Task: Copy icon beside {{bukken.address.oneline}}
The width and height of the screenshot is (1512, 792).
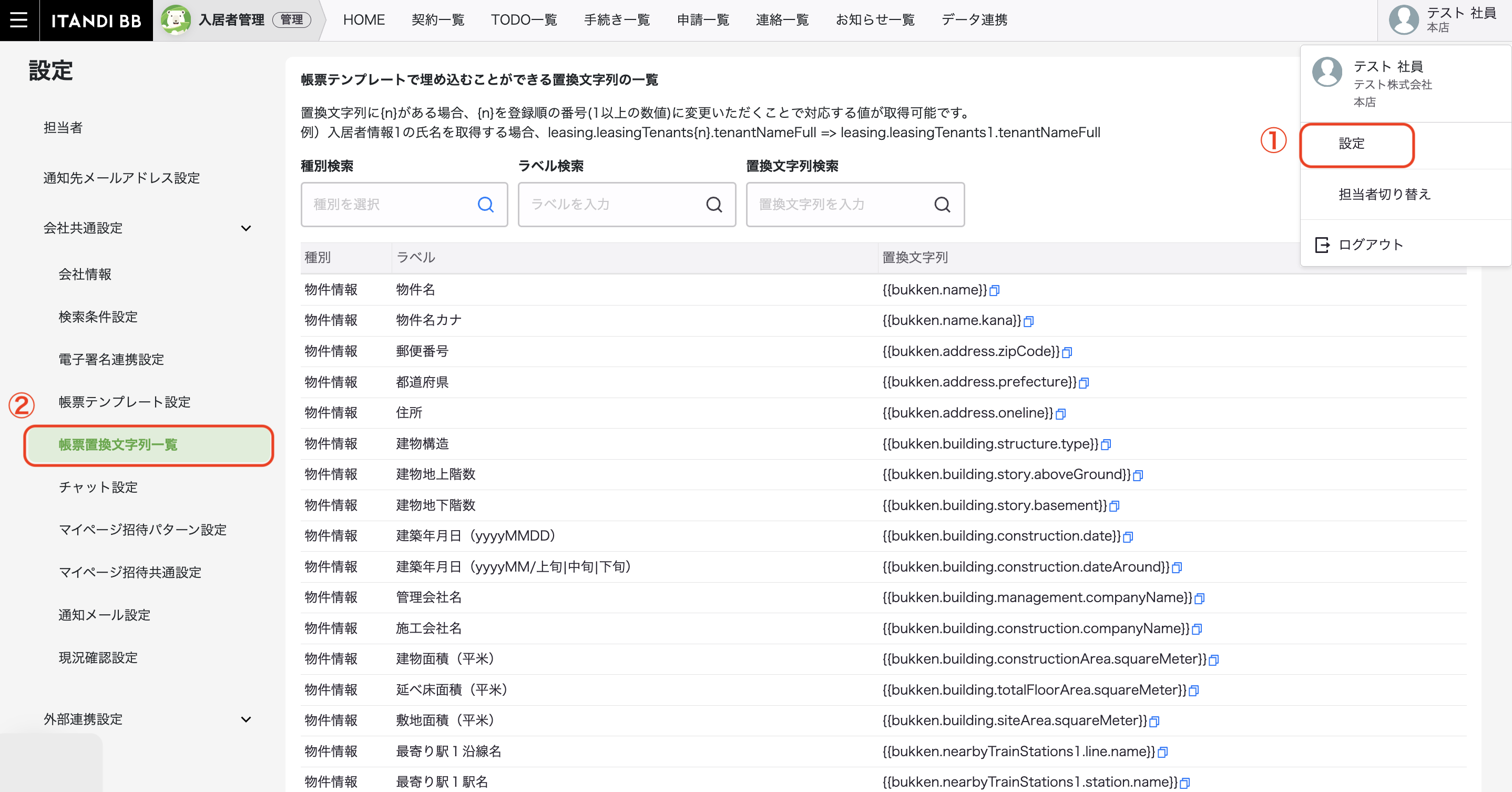Action: click(1060, 413)
